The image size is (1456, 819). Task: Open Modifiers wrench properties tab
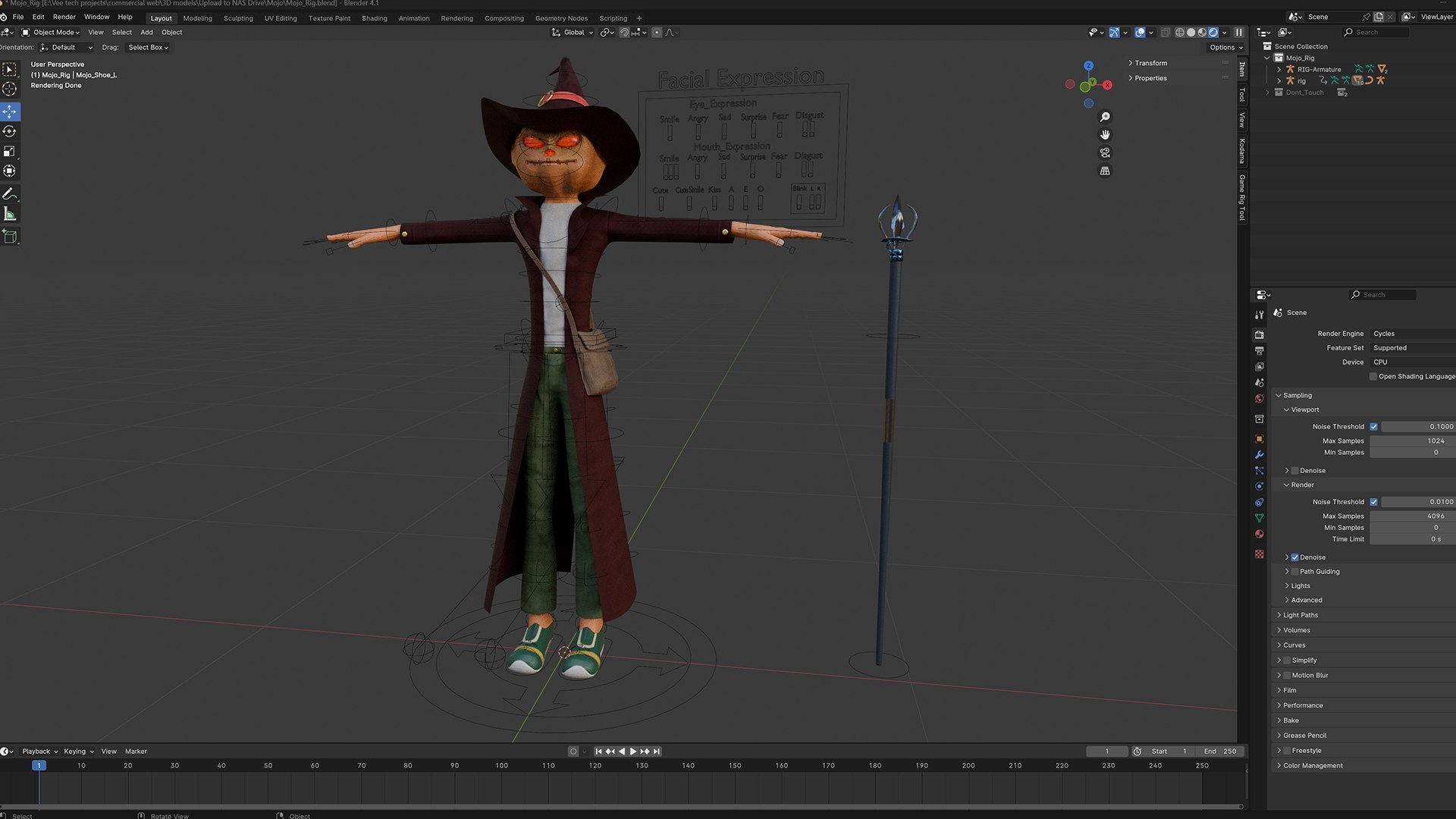1259,454
